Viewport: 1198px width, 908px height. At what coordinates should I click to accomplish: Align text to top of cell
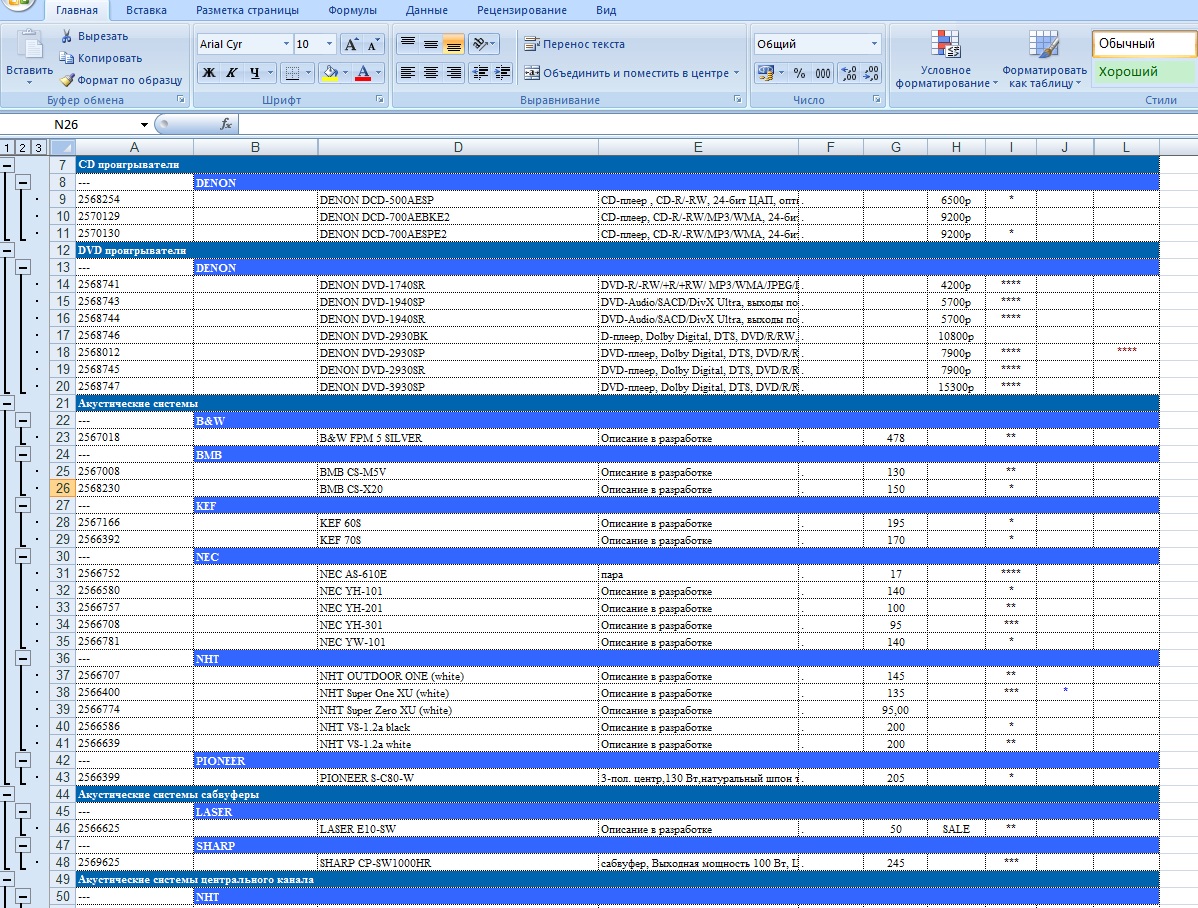point(408,44)
